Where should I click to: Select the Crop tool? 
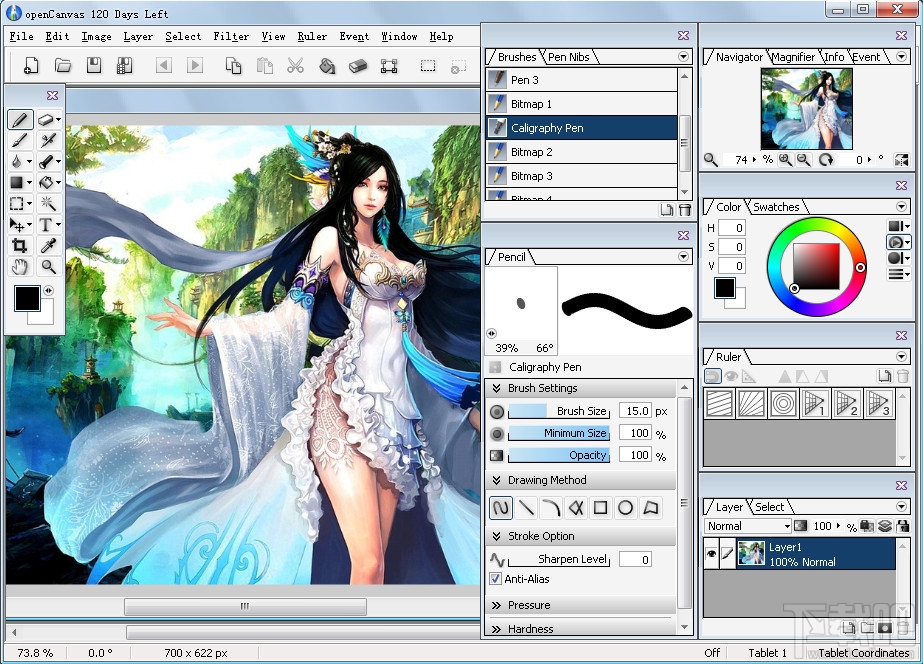(x=19, y=246)
